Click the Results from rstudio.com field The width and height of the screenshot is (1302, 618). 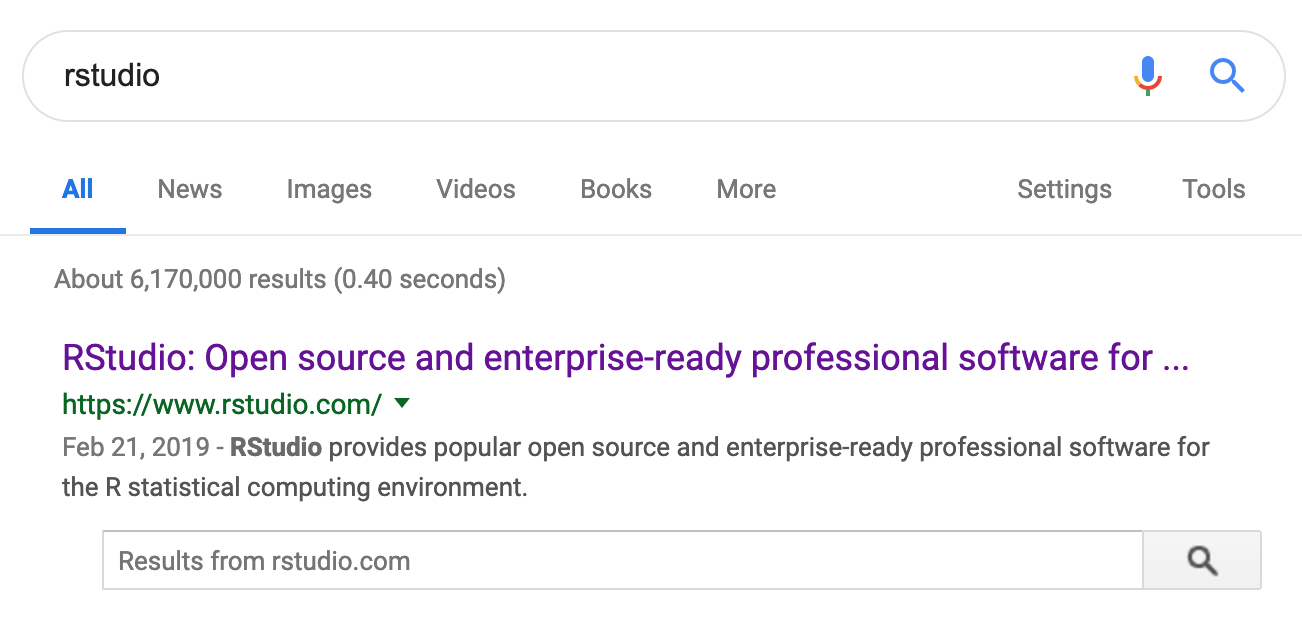[x=620, y=560]
